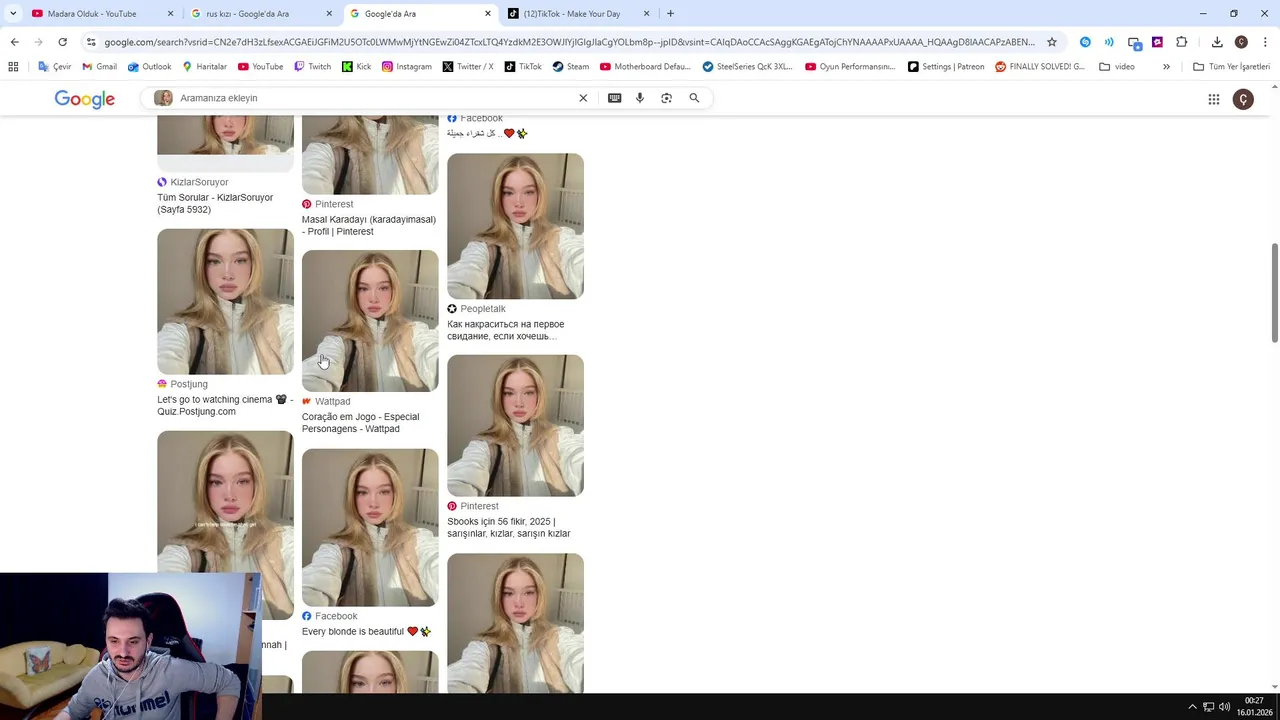Open the taskbar volume icon
Image resolution: width=1280 pixels, height=720 pixels.
(x=1225, y=707)
